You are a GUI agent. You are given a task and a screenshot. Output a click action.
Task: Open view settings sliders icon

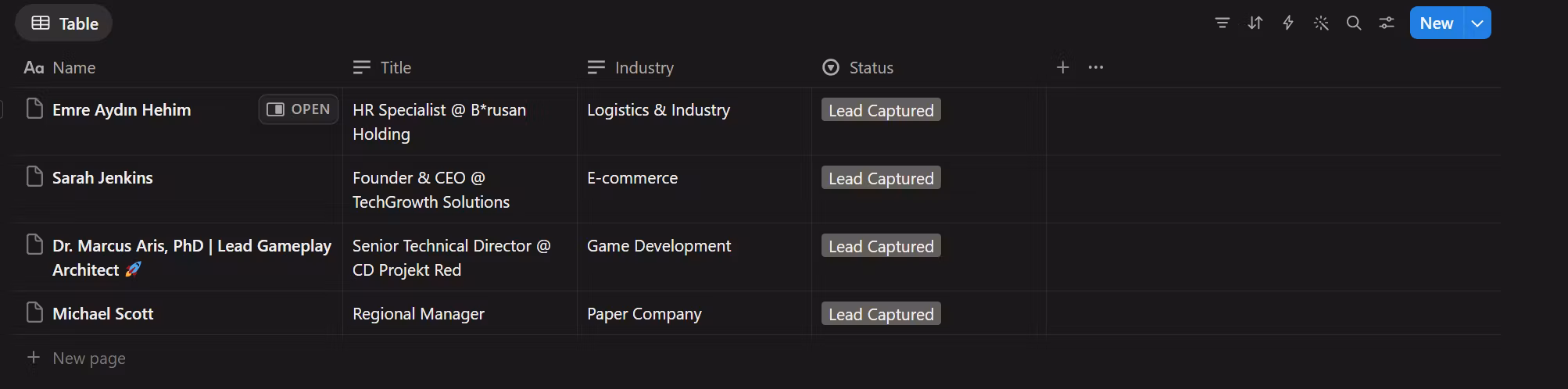pos(1387,23)
